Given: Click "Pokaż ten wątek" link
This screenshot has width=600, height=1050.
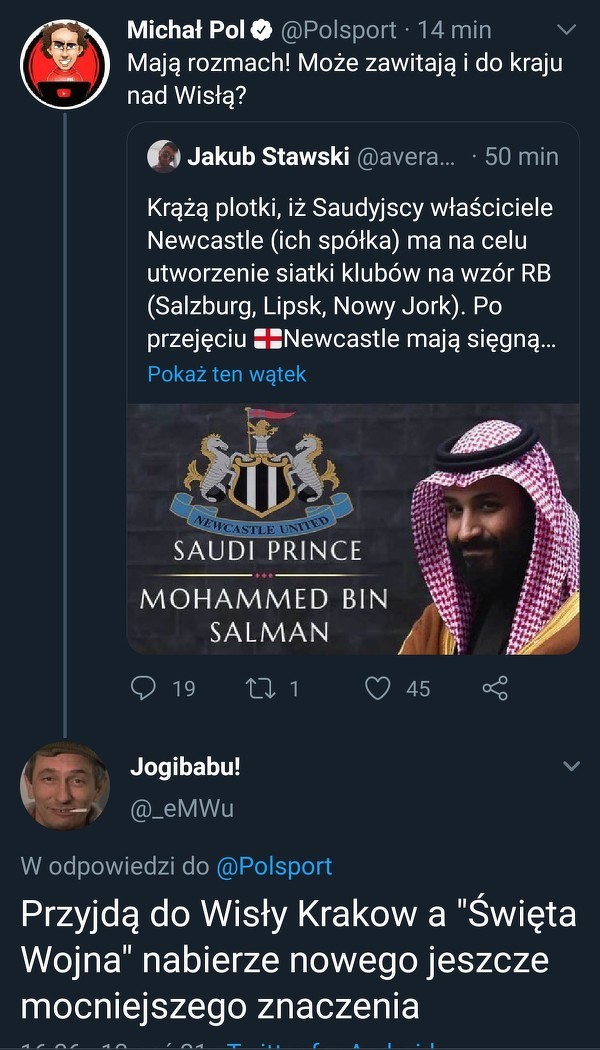Looking at the screenshot, I should point(226,374).
